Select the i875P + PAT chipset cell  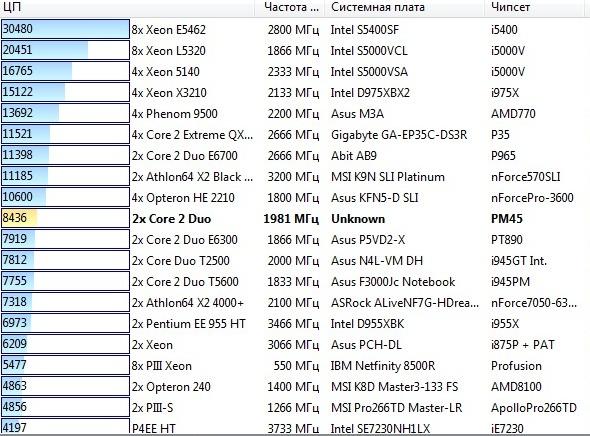pyautogui.click(x=523, y=345)
